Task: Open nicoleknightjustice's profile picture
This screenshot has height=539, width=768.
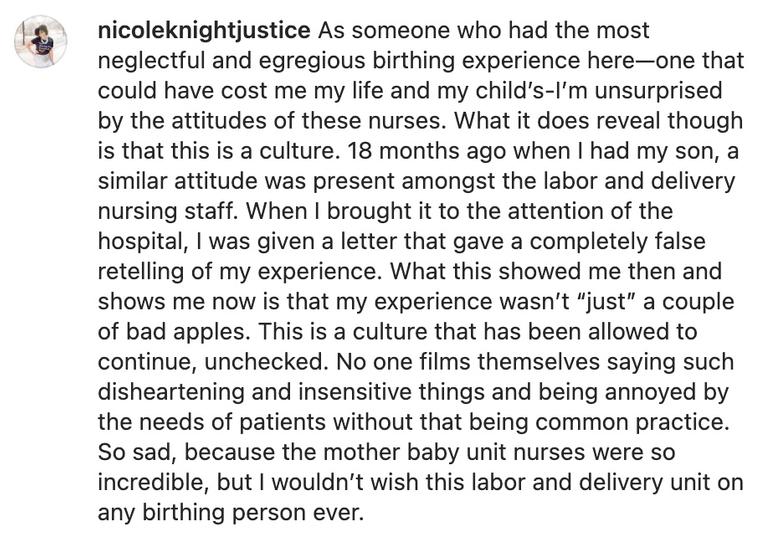Action: click(x=41, y=40)
